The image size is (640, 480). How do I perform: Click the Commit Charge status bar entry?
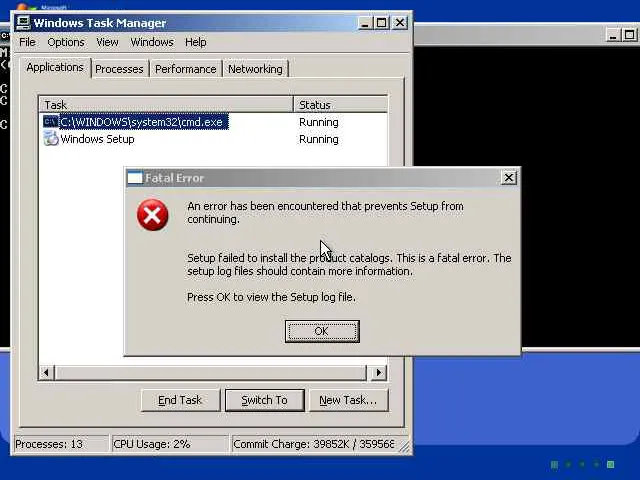(x=313, y=444)
